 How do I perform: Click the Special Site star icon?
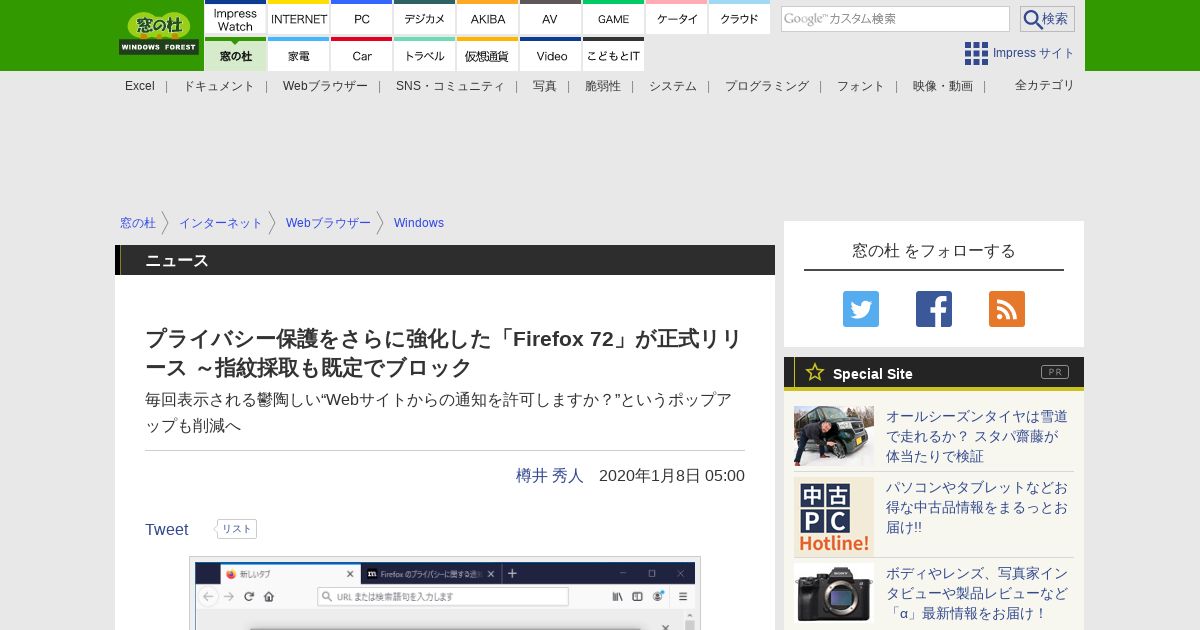815,373
